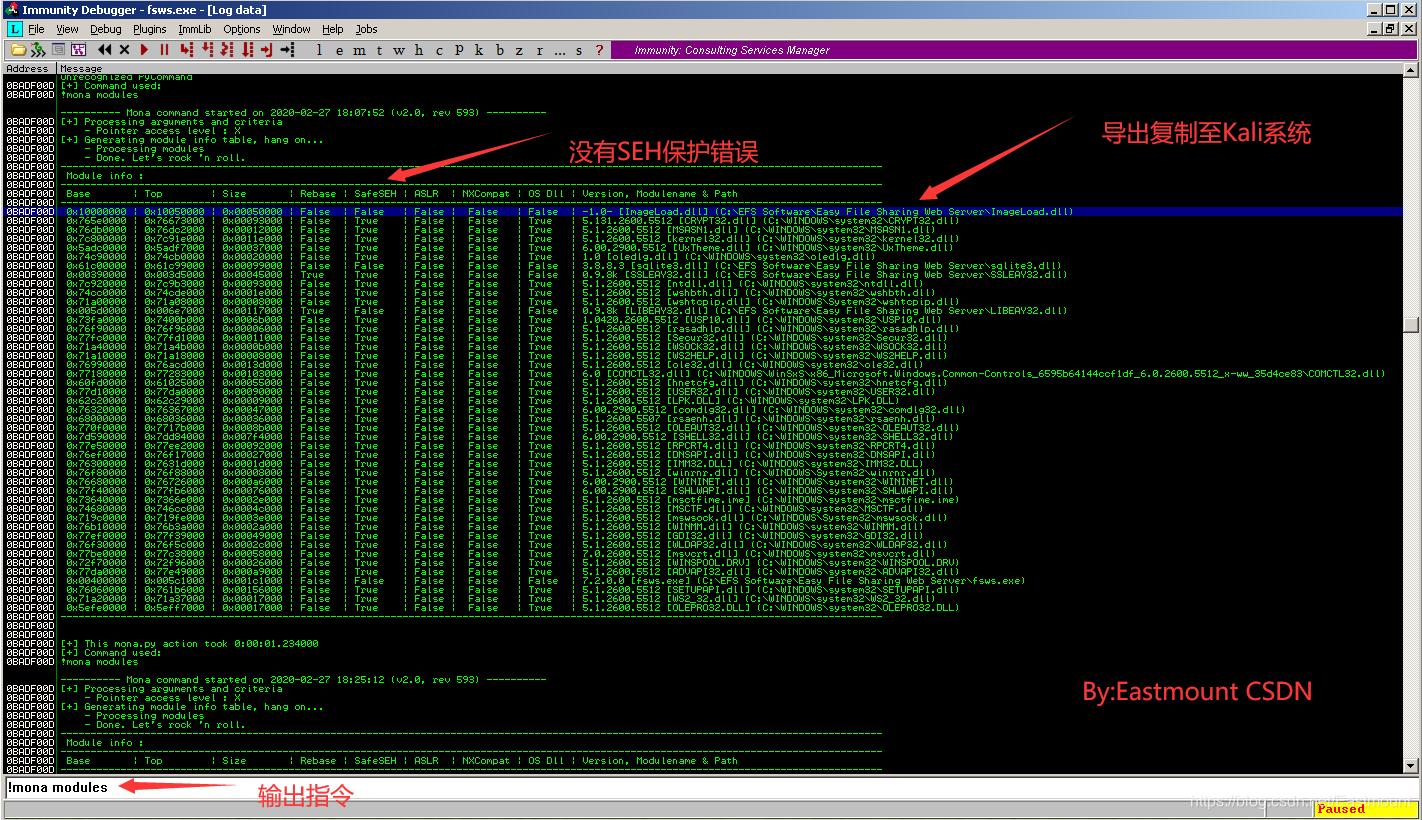Click the purple graph toolbar icon

click(x=78, y=50)
